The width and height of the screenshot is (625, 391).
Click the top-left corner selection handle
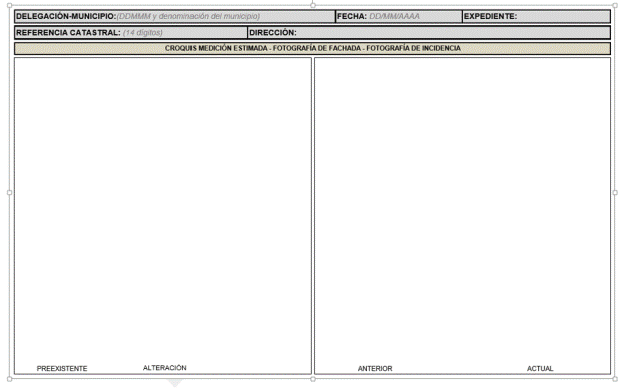(10, 5)
